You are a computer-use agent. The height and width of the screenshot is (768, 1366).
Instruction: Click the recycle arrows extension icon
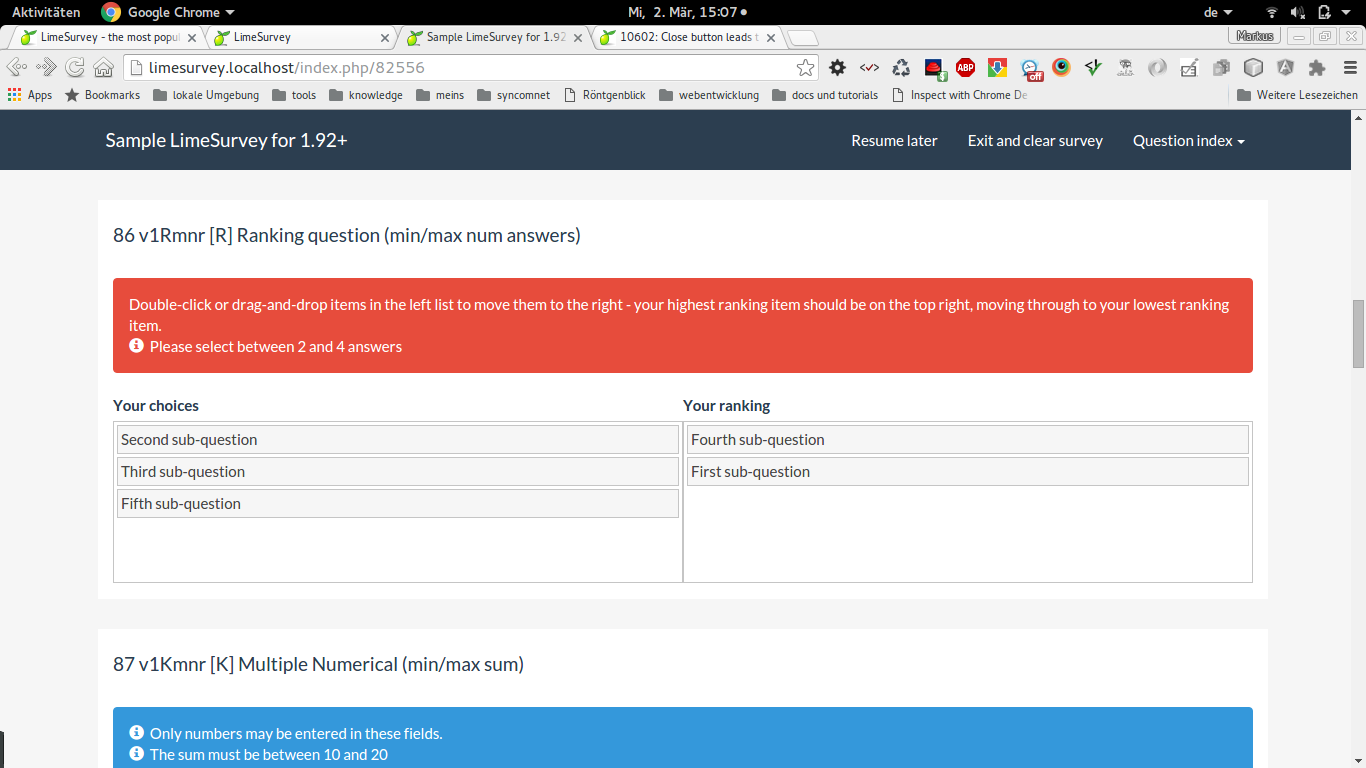point(901,67)
